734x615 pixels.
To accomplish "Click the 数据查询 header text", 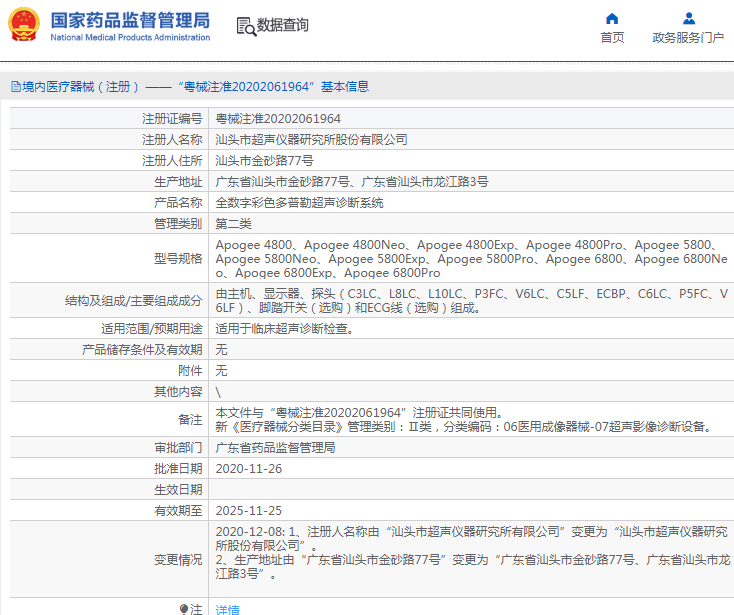I will tap(283, 25).
